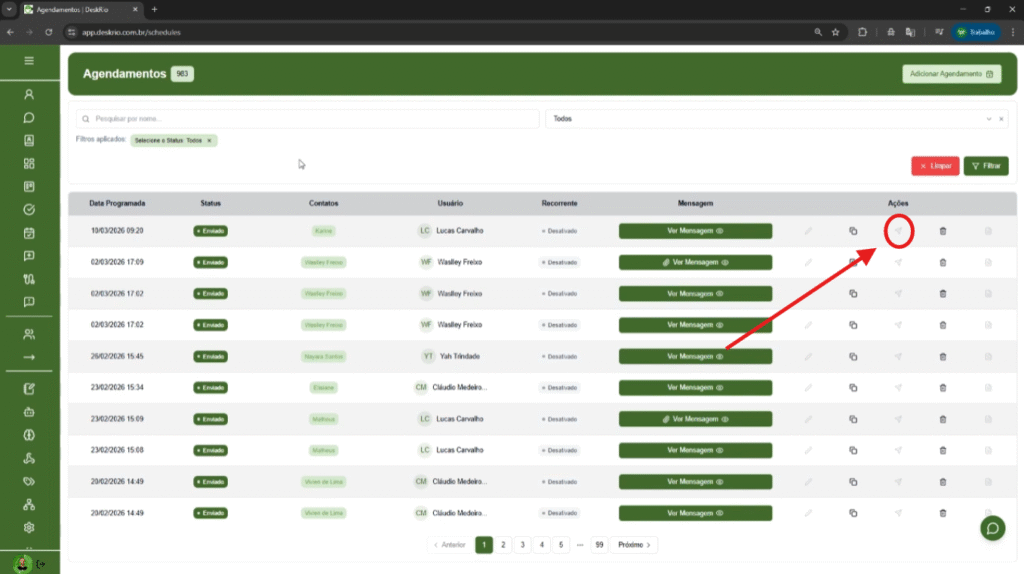Click the send icon in the first row

point(898,231)
